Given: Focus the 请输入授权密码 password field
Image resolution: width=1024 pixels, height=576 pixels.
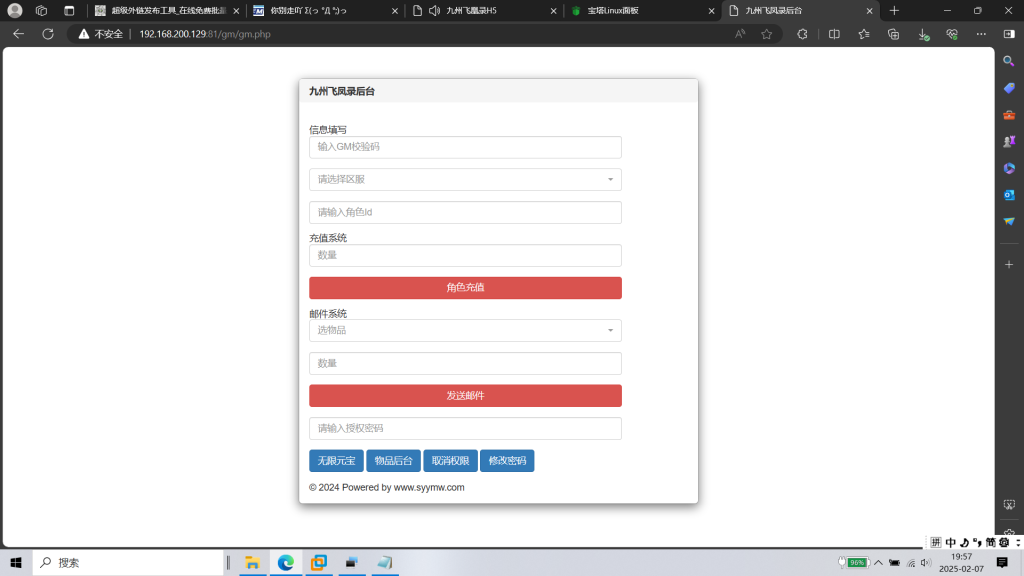Looking at the screenshot, I should pos(465,429).
